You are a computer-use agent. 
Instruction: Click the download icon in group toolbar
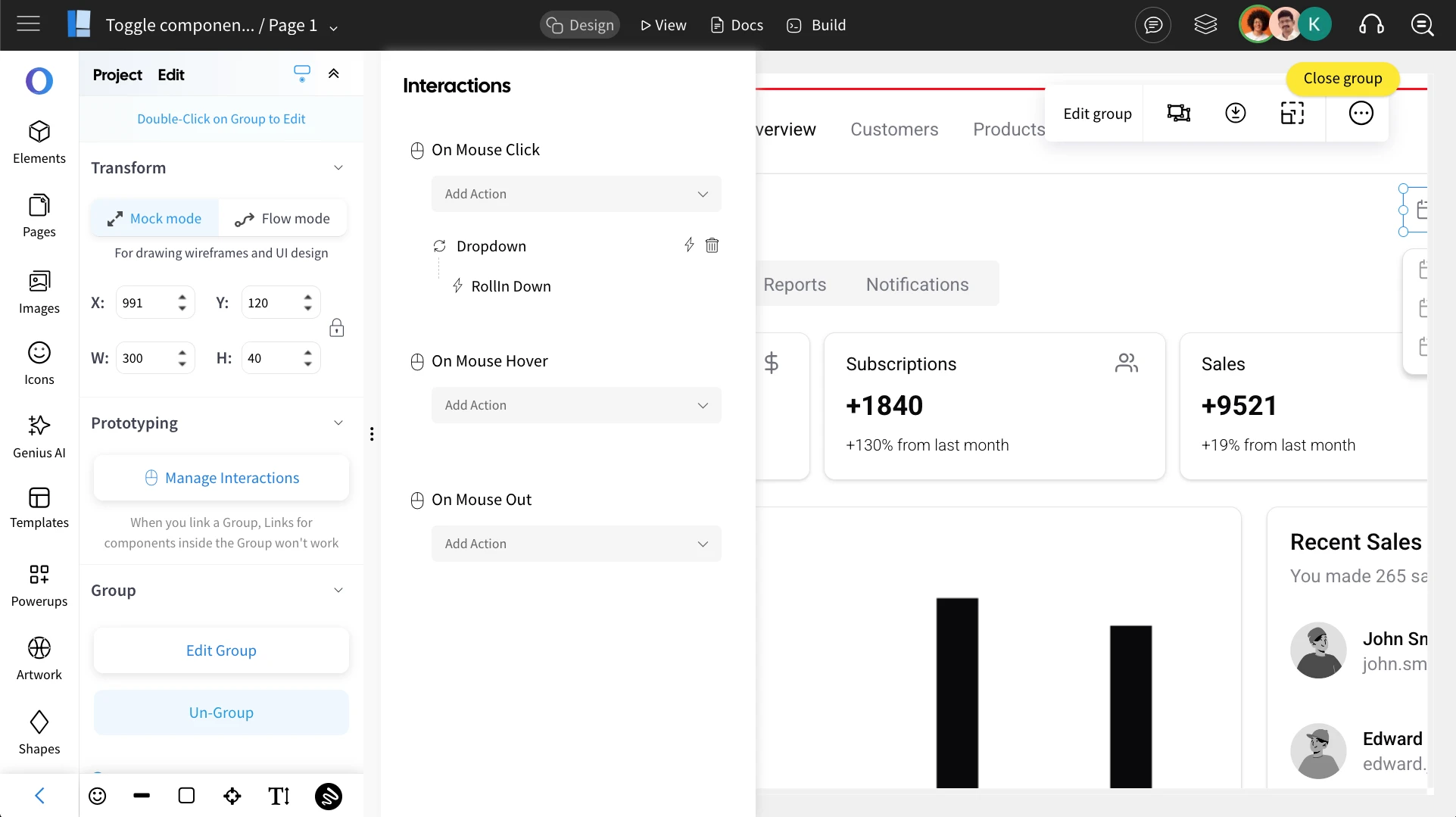[1236, 113]
